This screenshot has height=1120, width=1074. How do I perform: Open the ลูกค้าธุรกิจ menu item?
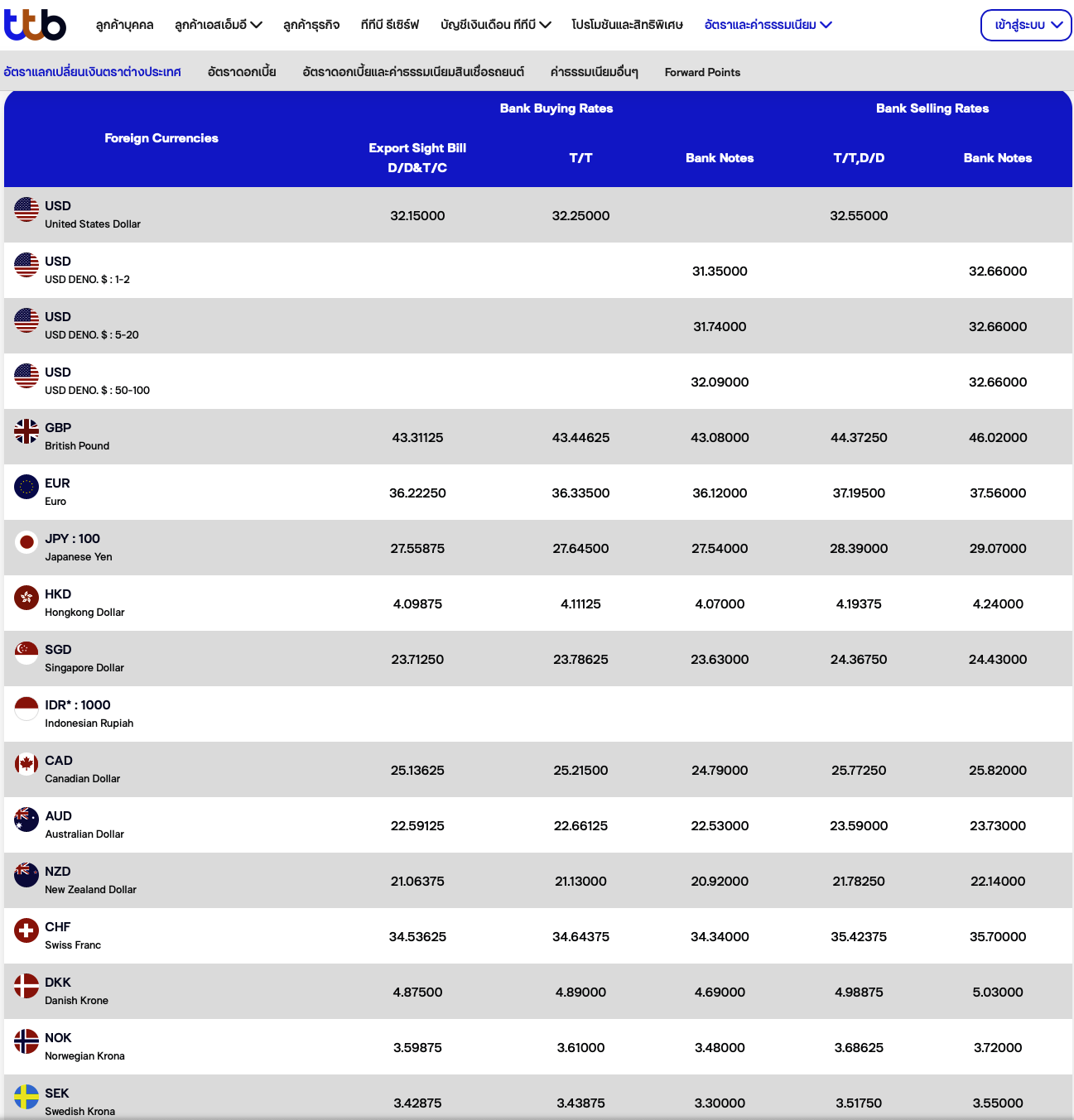(x=311, y=25)
